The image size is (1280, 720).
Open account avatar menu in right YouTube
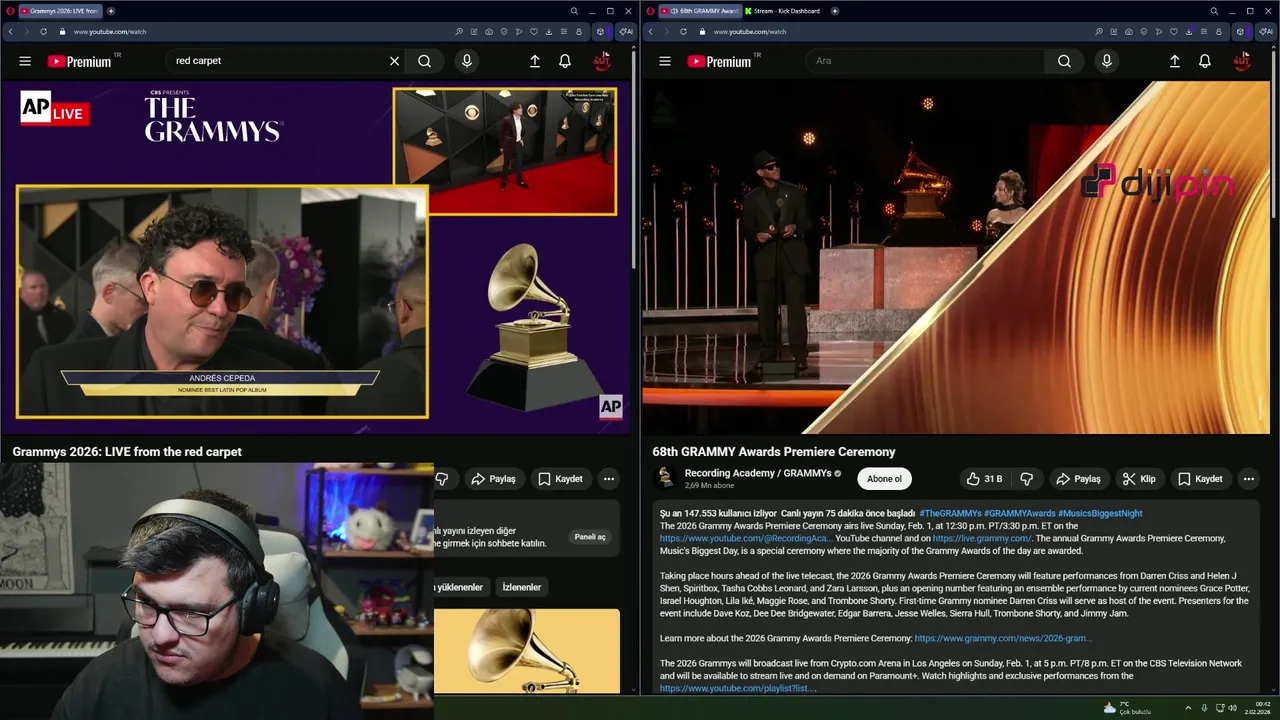(x=1242, y=61)
